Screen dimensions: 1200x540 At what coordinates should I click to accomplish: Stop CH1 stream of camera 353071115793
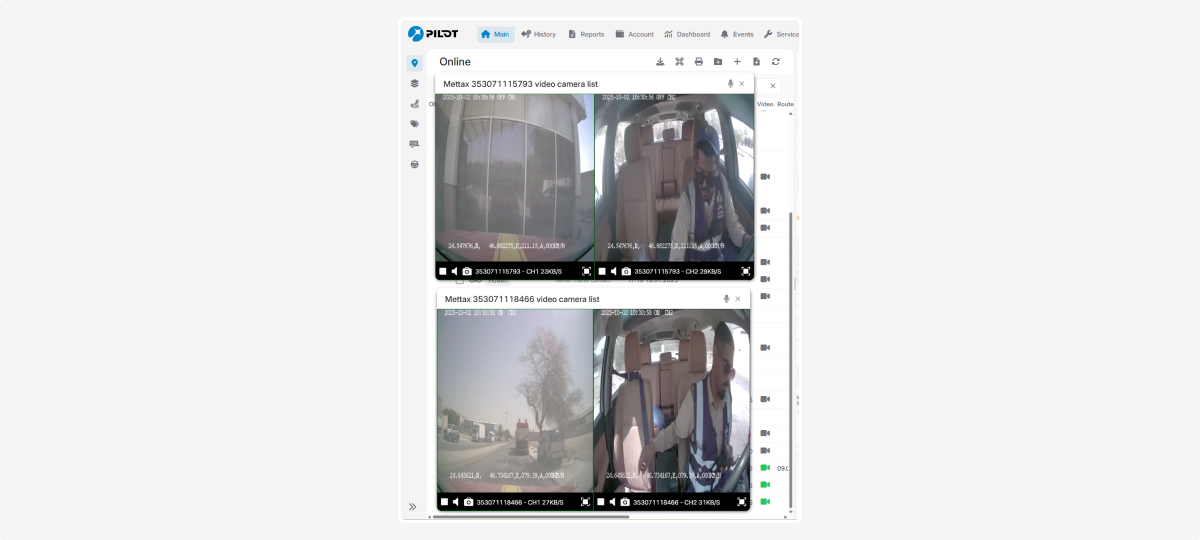(443, 271)
